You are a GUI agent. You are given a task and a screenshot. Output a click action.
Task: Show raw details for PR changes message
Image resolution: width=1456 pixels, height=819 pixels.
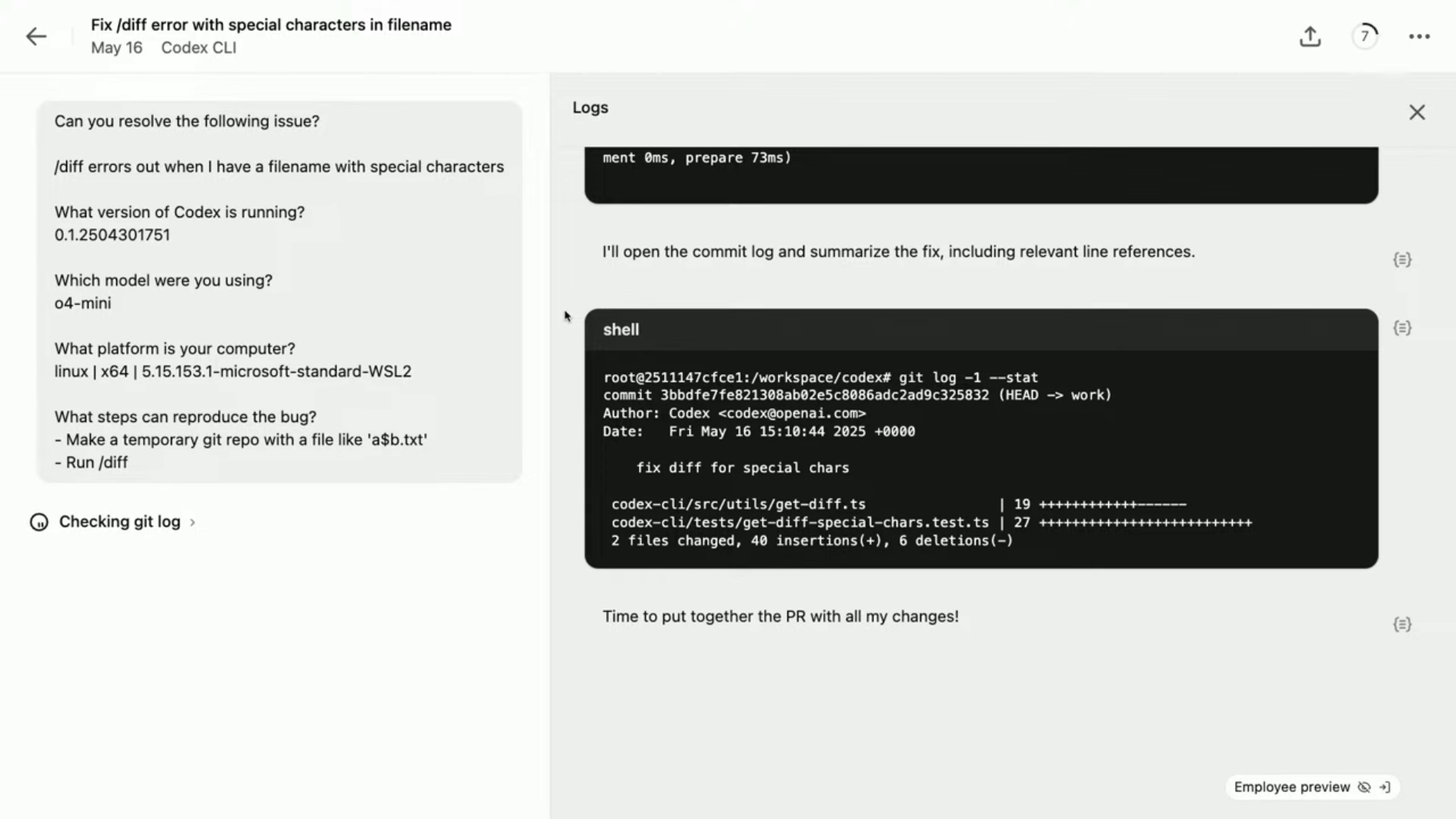point(1402,624)
